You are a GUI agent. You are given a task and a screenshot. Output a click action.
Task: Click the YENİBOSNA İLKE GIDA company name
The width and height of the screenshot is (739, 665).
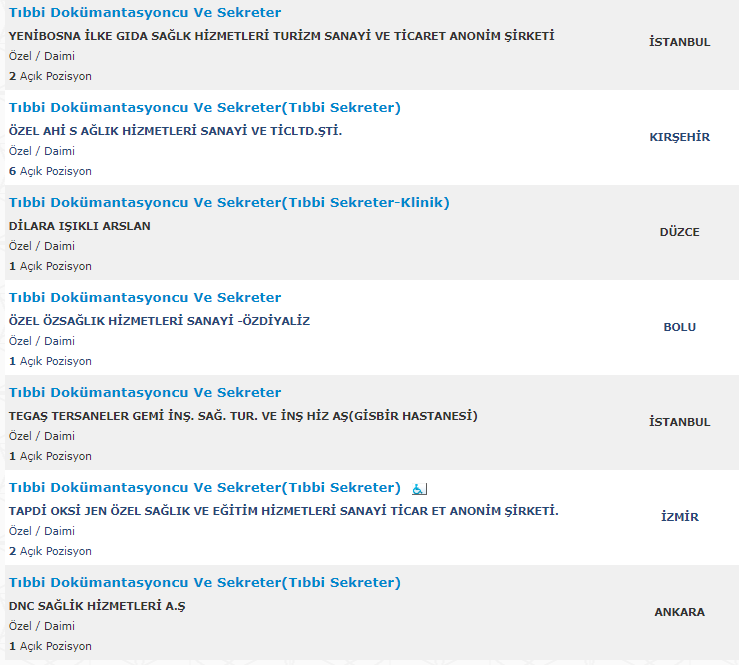pos(281,36)
